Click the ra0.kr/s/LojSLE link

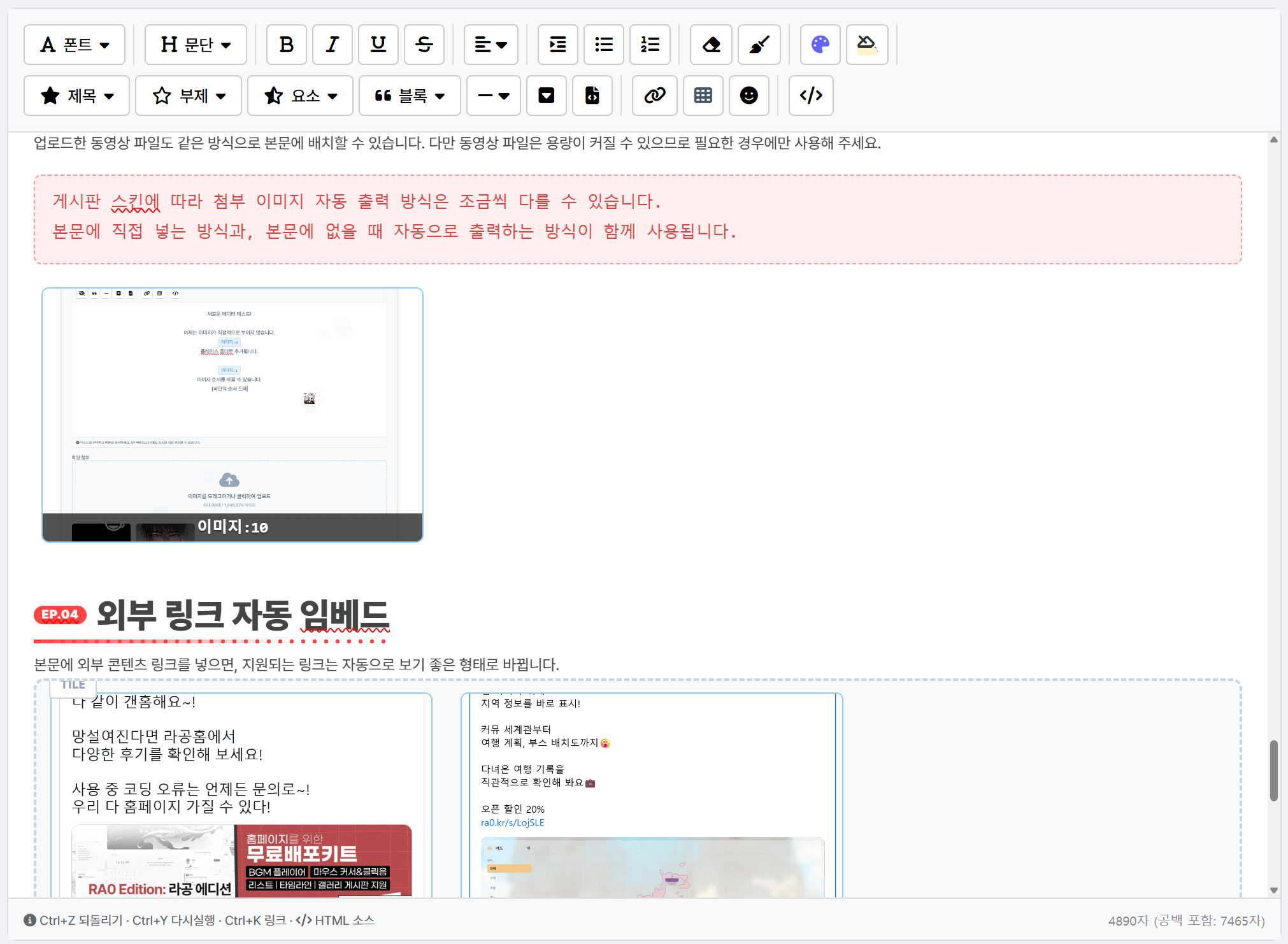coord(513,822)
